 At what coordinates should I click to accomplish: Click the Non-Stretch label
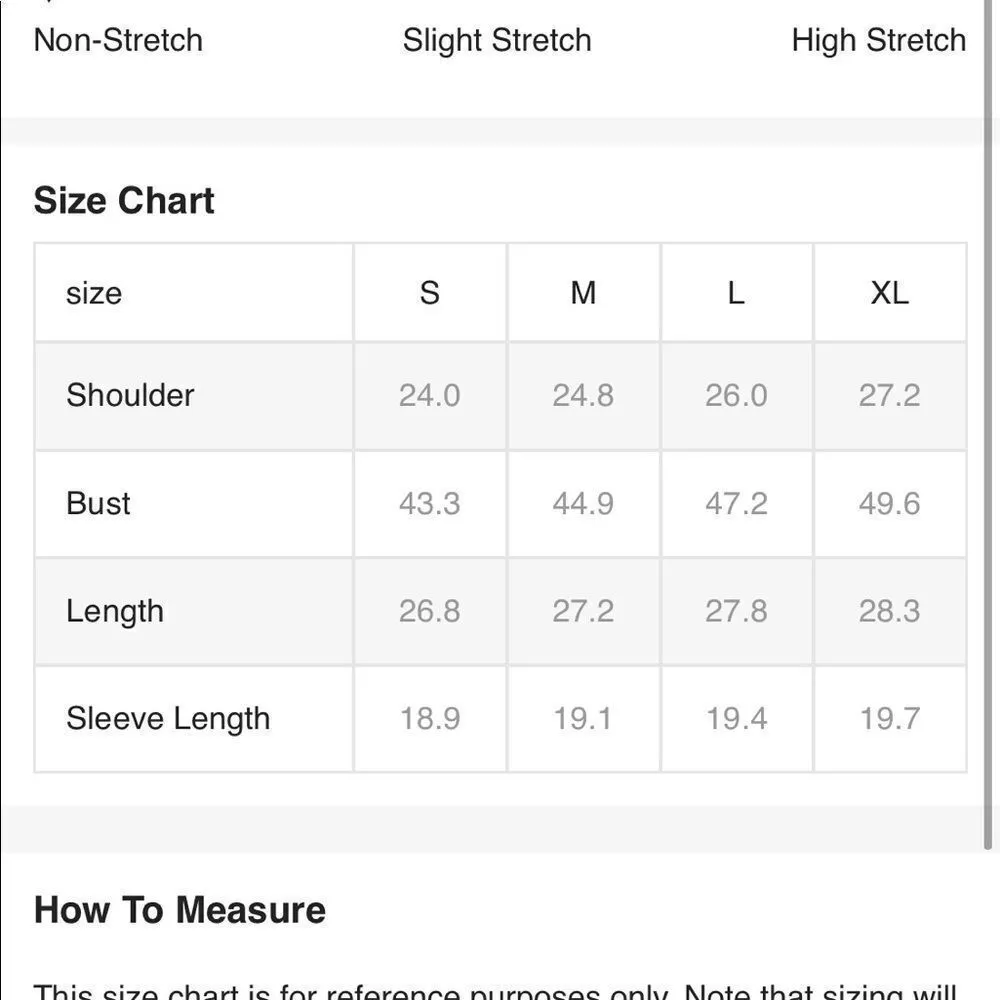[118, 40]
